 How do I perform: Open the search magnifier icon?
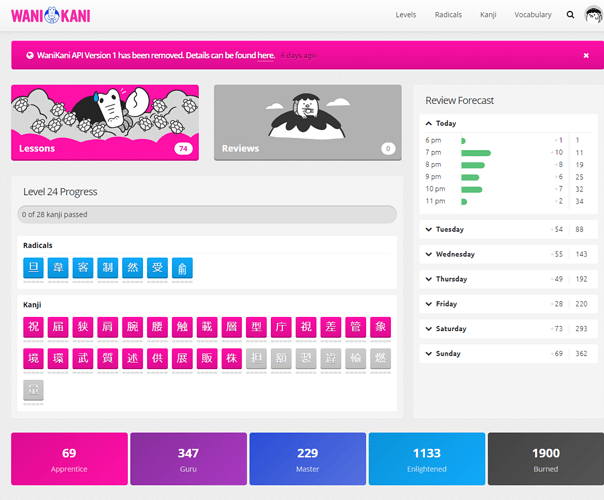pos(570,15)
